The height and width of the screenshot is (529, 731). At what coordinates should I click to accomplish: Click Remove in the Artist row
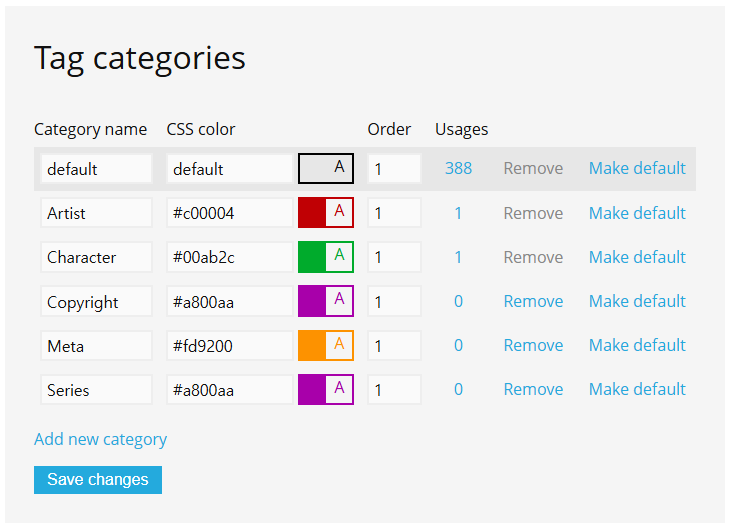coord(533,213)
